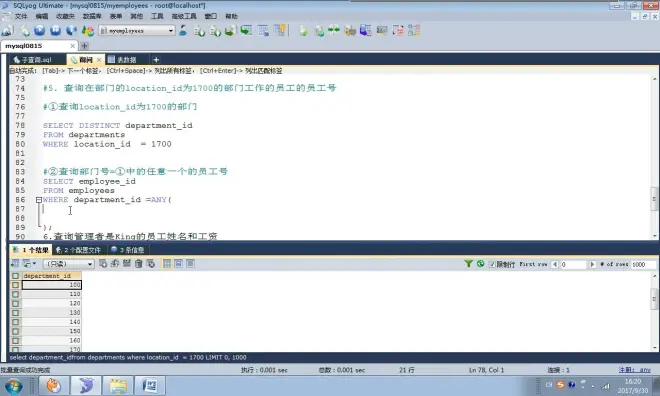Click the green filter funnel icon

(468, 264)
